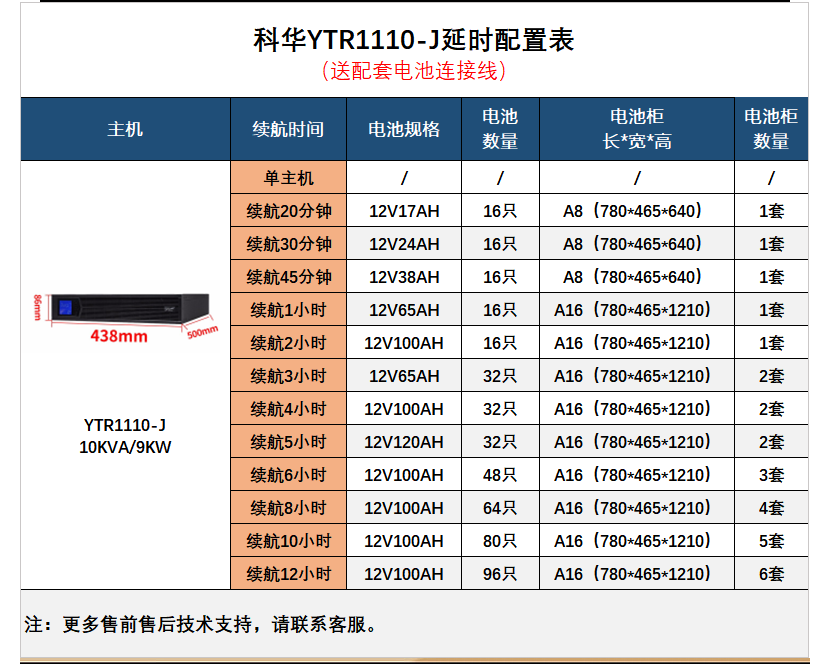Click the 续航时间 column header
Viewport: 839px width, 664px height.
click(288, 129)
